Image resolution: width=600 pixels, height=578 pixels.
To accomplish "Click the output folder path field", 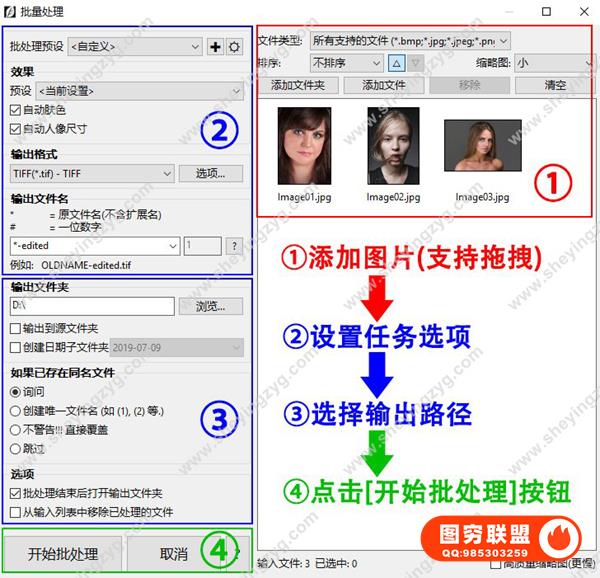I will [x=91, y=306].
